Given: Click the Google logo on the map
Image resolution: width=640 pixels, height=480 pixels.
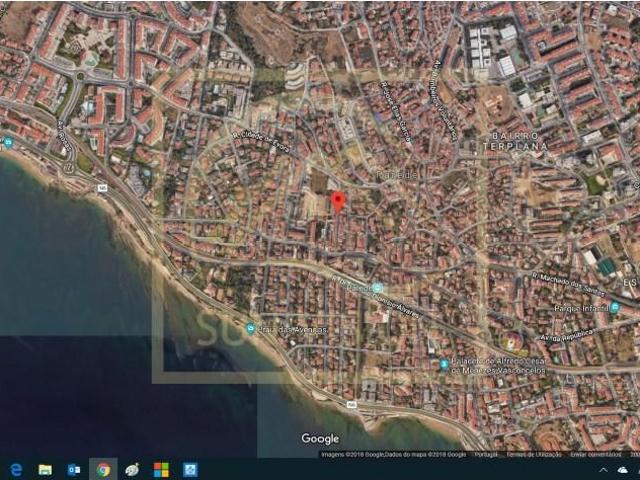Looking at the screenshot, I should 320,439.
